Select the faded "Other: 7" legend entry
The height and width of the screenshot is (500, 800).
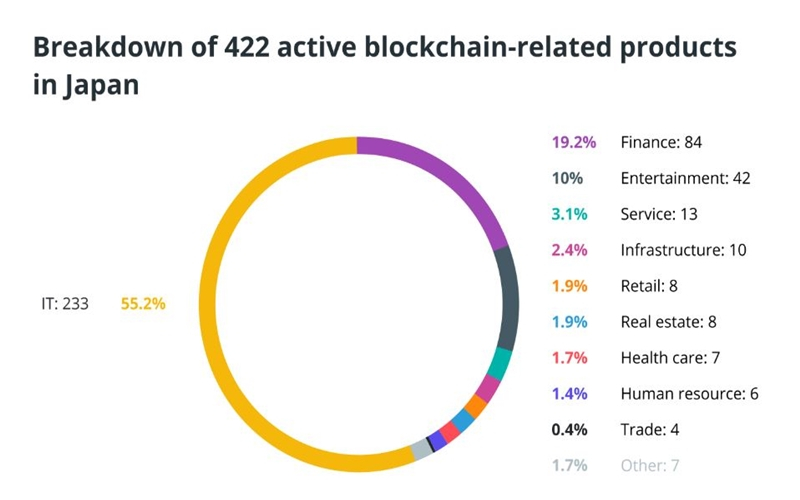pyautogui.click(x=650, y=466)
